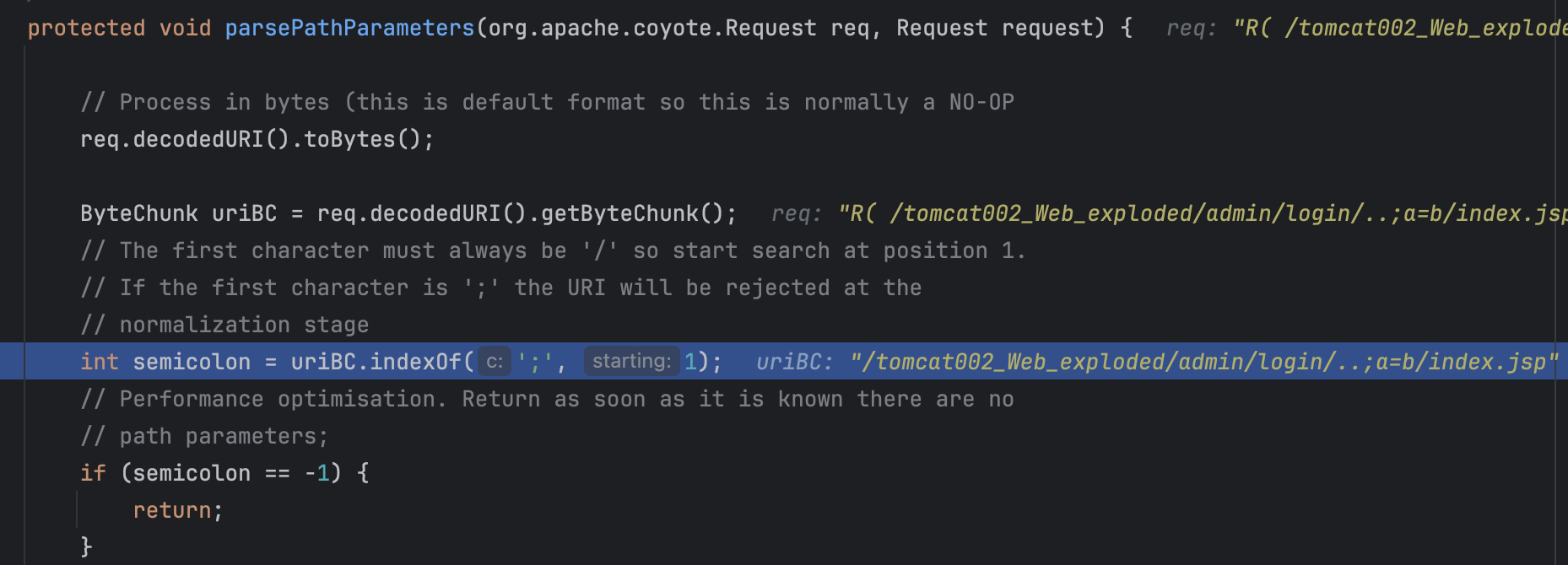This screenshot has height=565, width=1568.
Task: Click the "Performance optimisation" comment line
Action: click(x=547, y=399)
